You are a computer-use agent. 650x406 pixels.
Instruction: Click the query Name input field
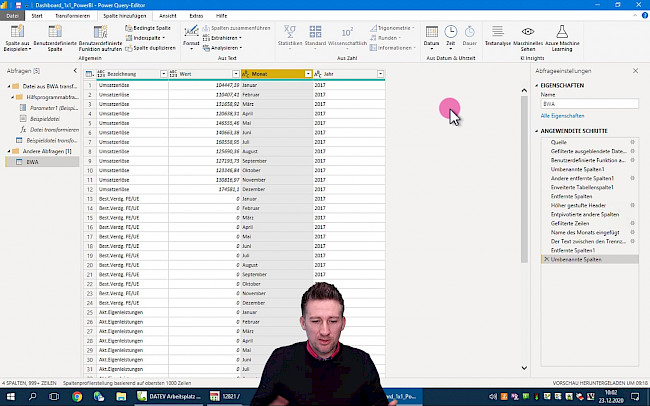pos(589,103)
